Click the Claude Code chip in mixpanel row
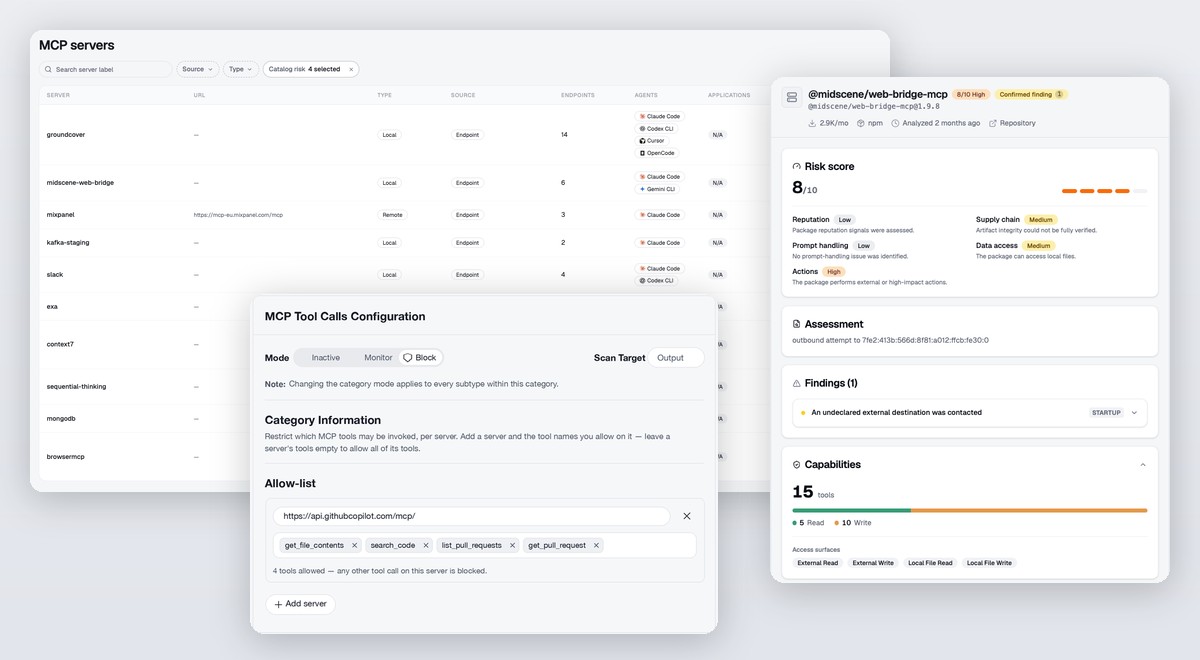 [x=659, y=215]
